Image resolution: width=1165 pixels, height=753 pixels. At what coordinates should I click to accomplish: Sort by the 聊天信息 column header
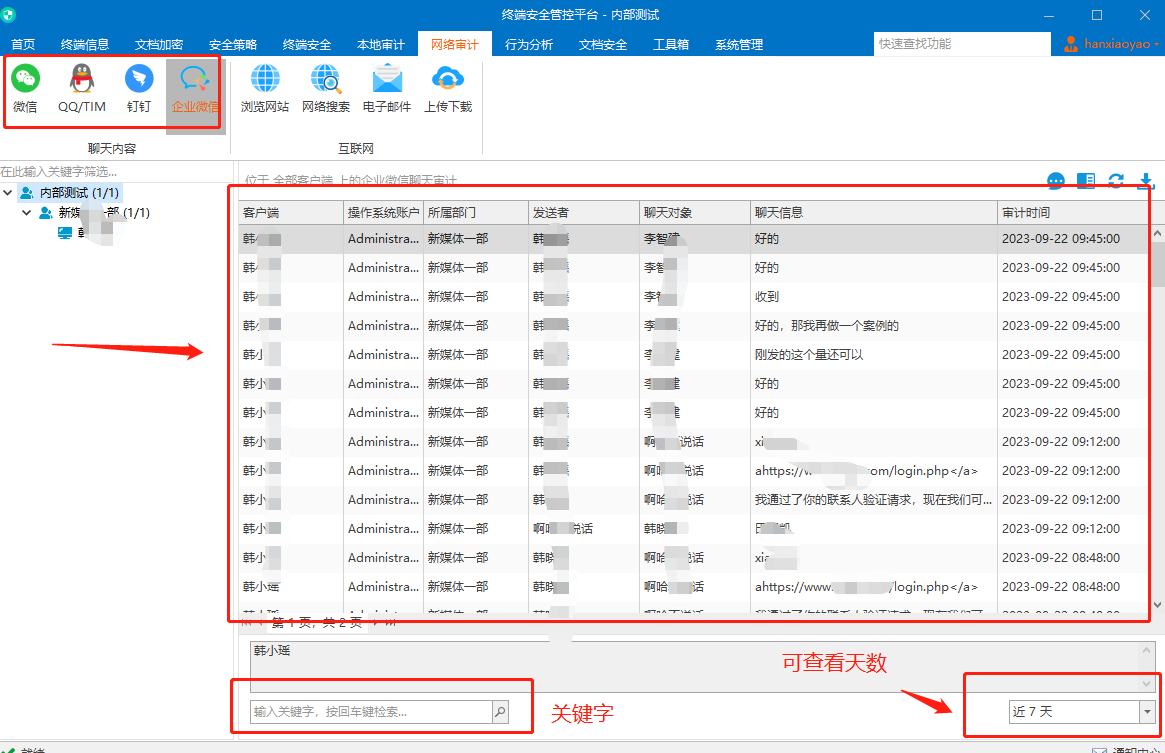[874, 213]
